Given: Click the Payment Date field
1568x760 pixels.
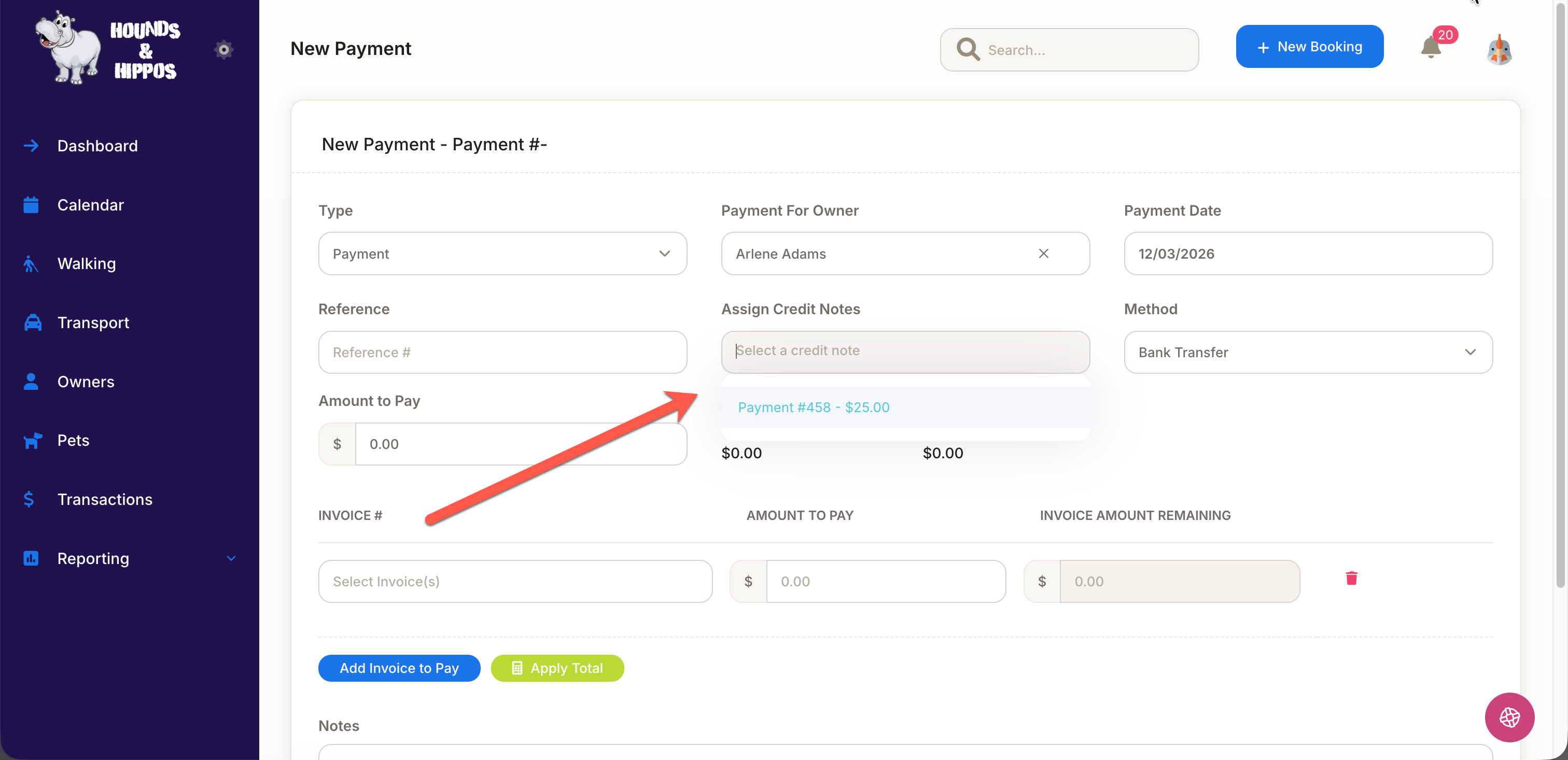Looking at the screenshot, I should click(x=1308, y=254).
